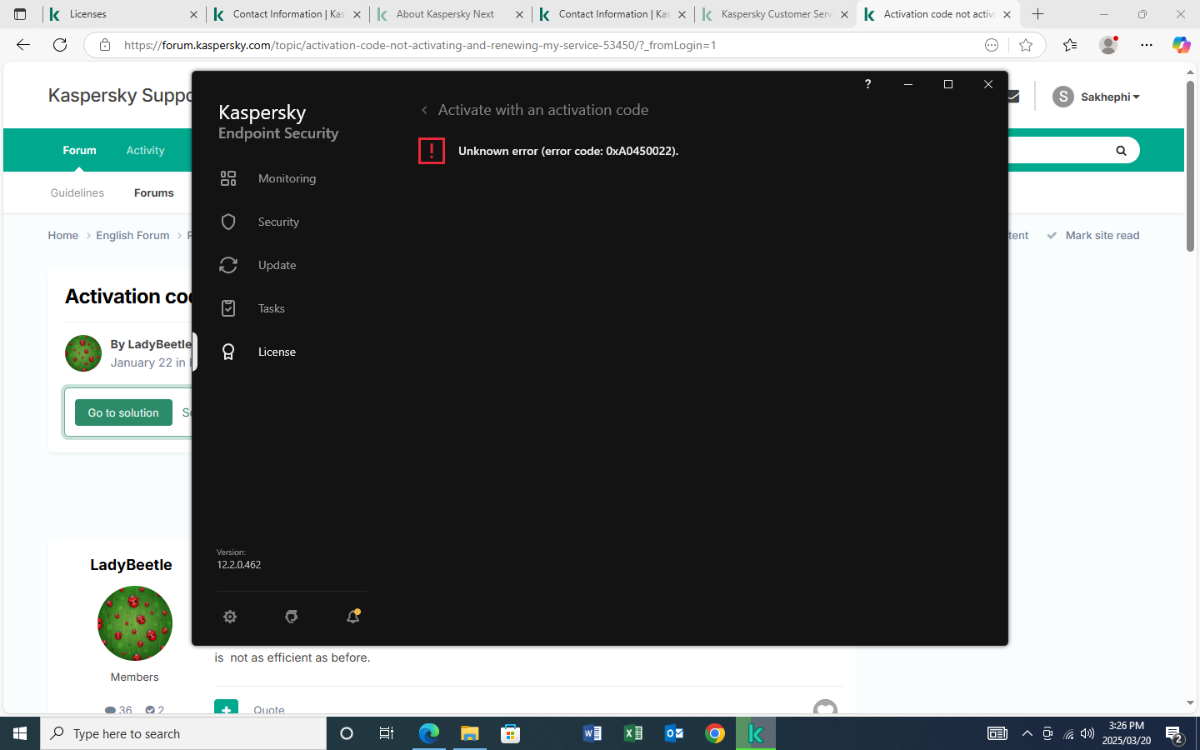
Task: Click English Forum breadcrumb link
Action: tap(132, 235)
